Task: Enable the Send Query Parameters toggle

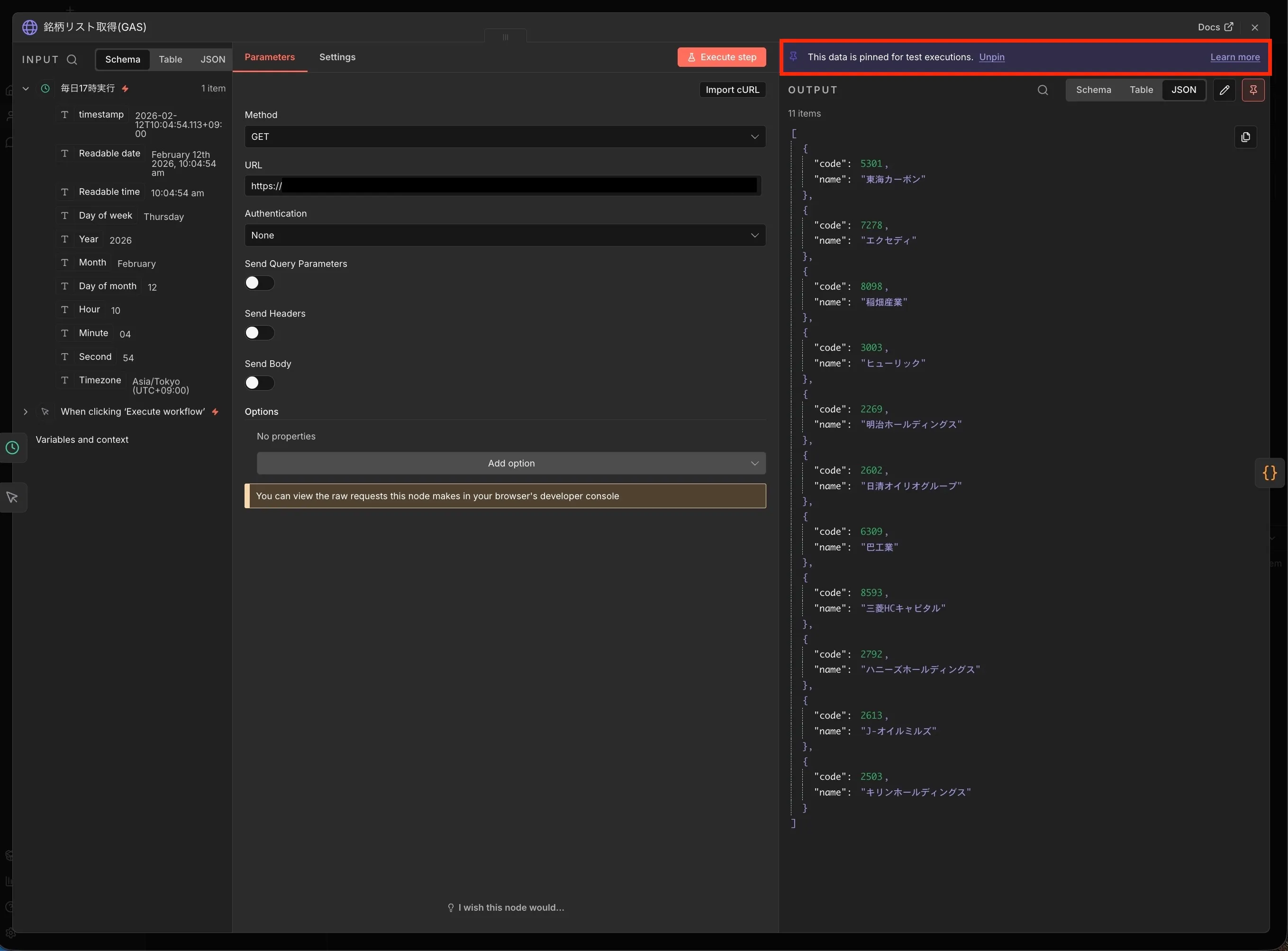Action: [x=259, y=283]
